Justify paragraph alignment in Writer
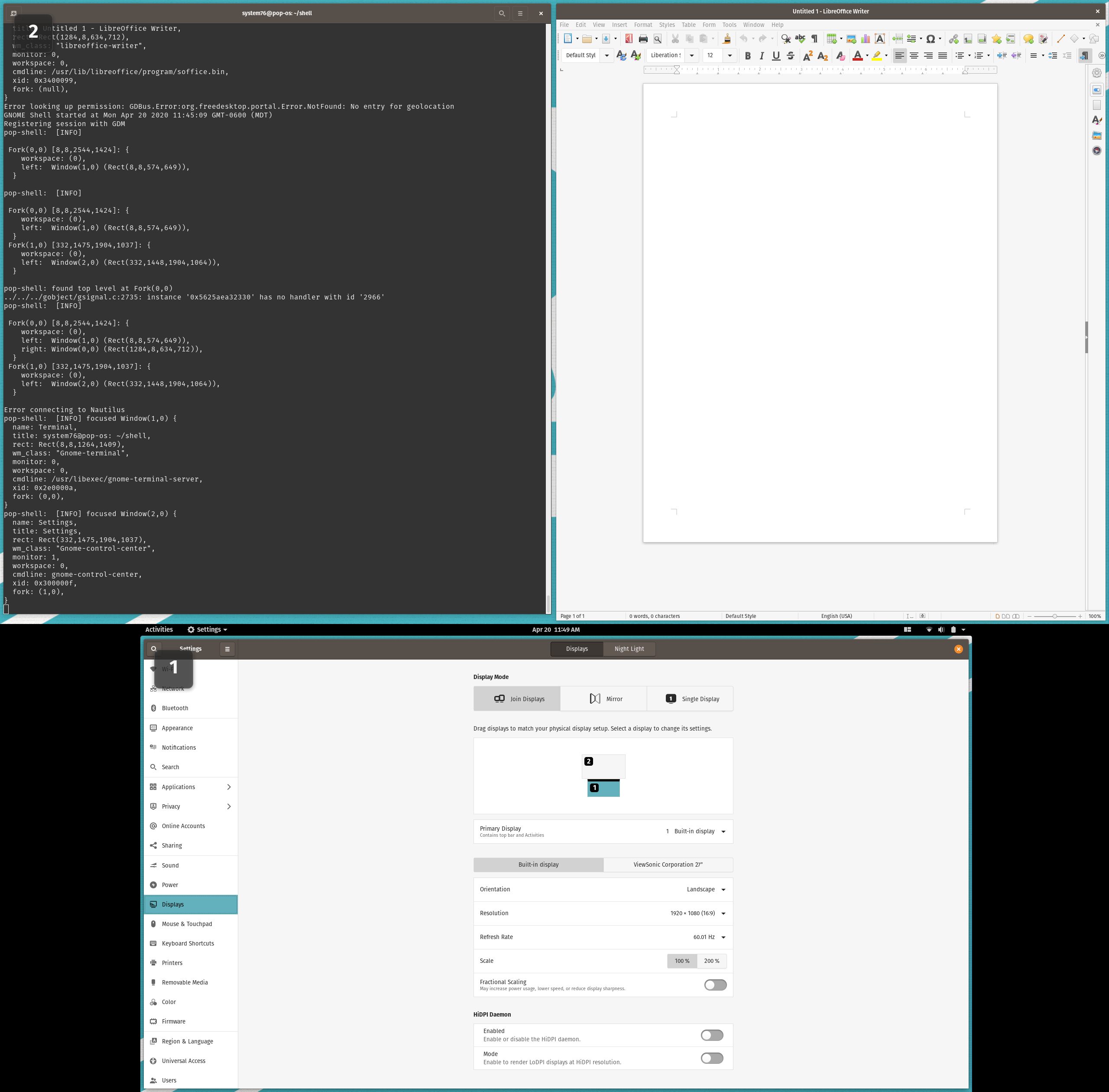 tap(943, 55)
